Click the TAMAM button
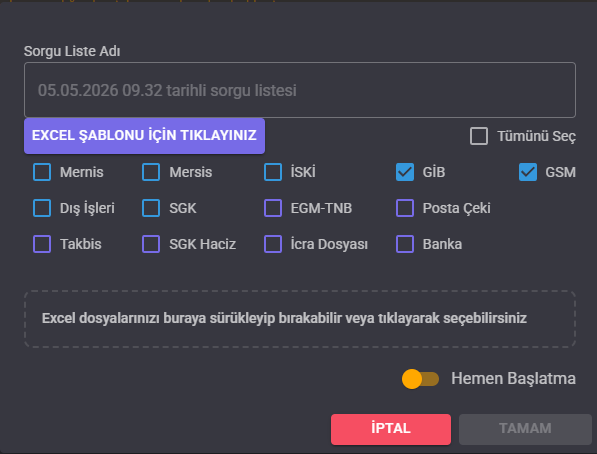 525,429
